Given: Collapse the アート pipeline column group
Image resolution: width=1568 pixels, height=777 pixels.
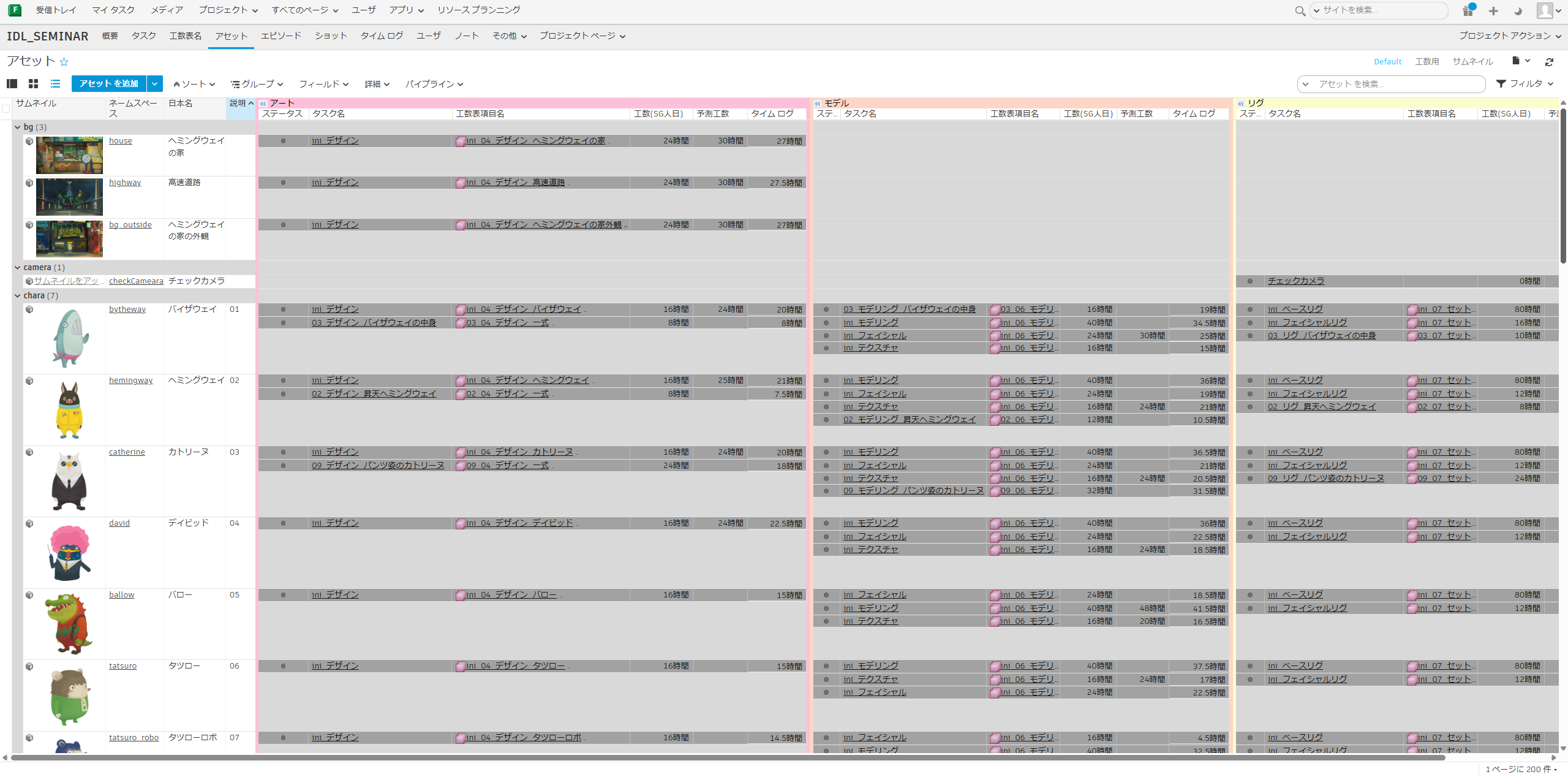Looking at the screenshot, I should tap(263, 104).
